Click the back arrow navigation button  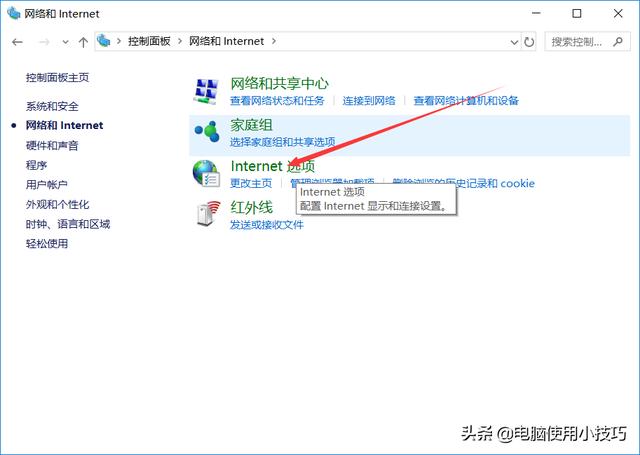pyautogui.click(x=17, y=42)
